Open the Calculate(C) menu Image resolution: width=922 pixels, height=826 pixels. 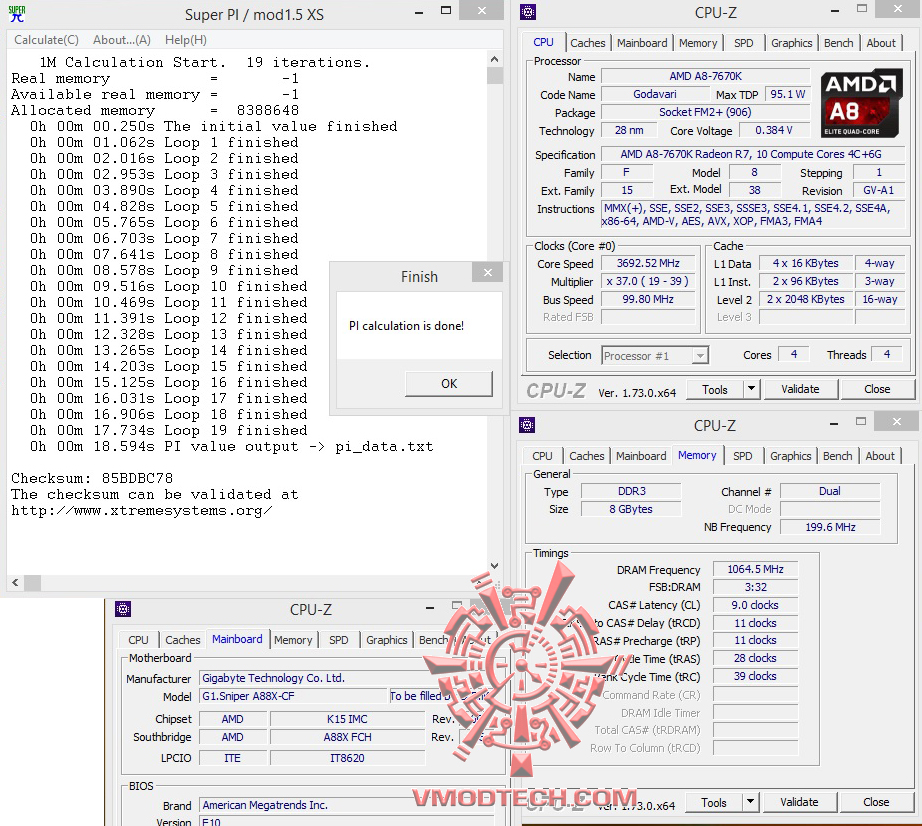[x=46, y=40]
